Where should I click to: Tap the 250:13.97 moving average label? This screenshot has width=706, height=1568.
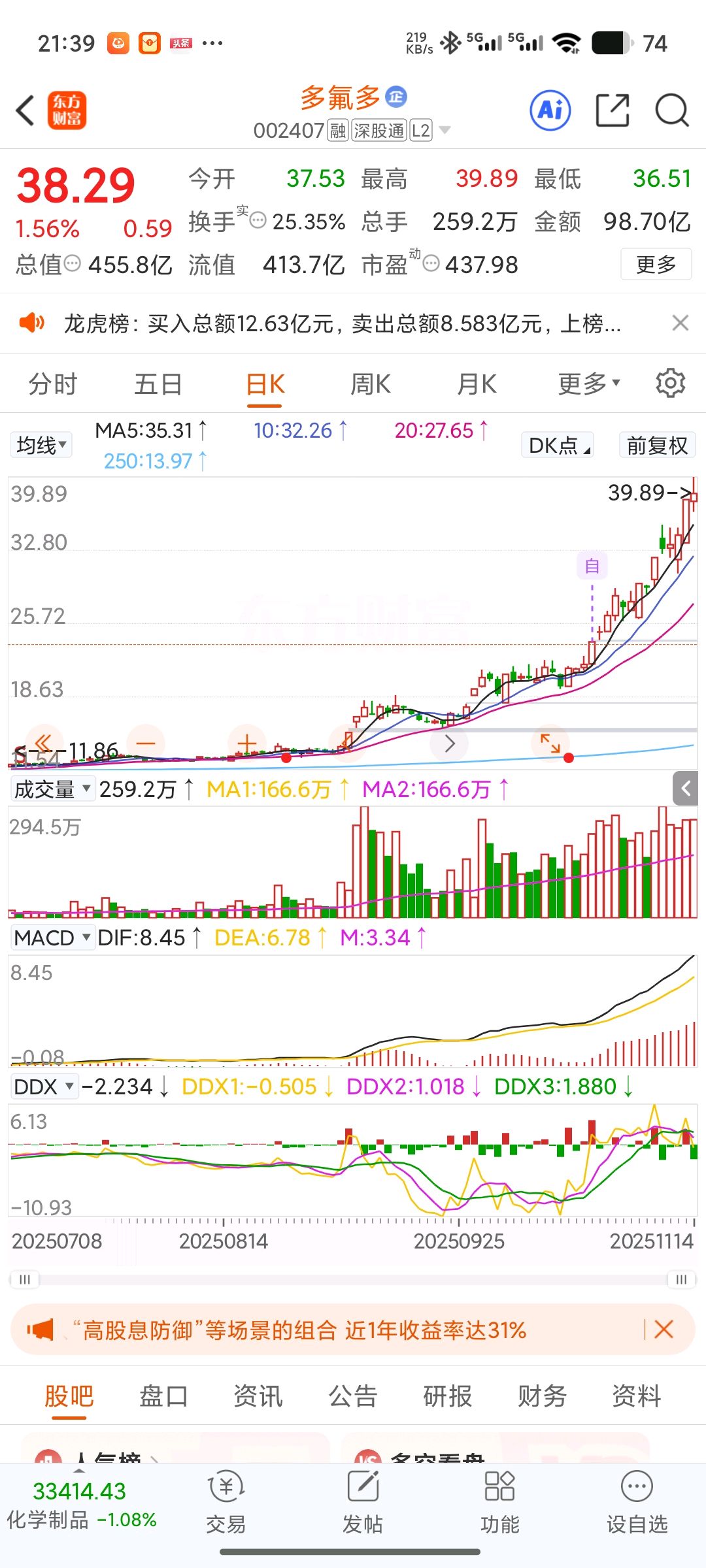[156, 461]
